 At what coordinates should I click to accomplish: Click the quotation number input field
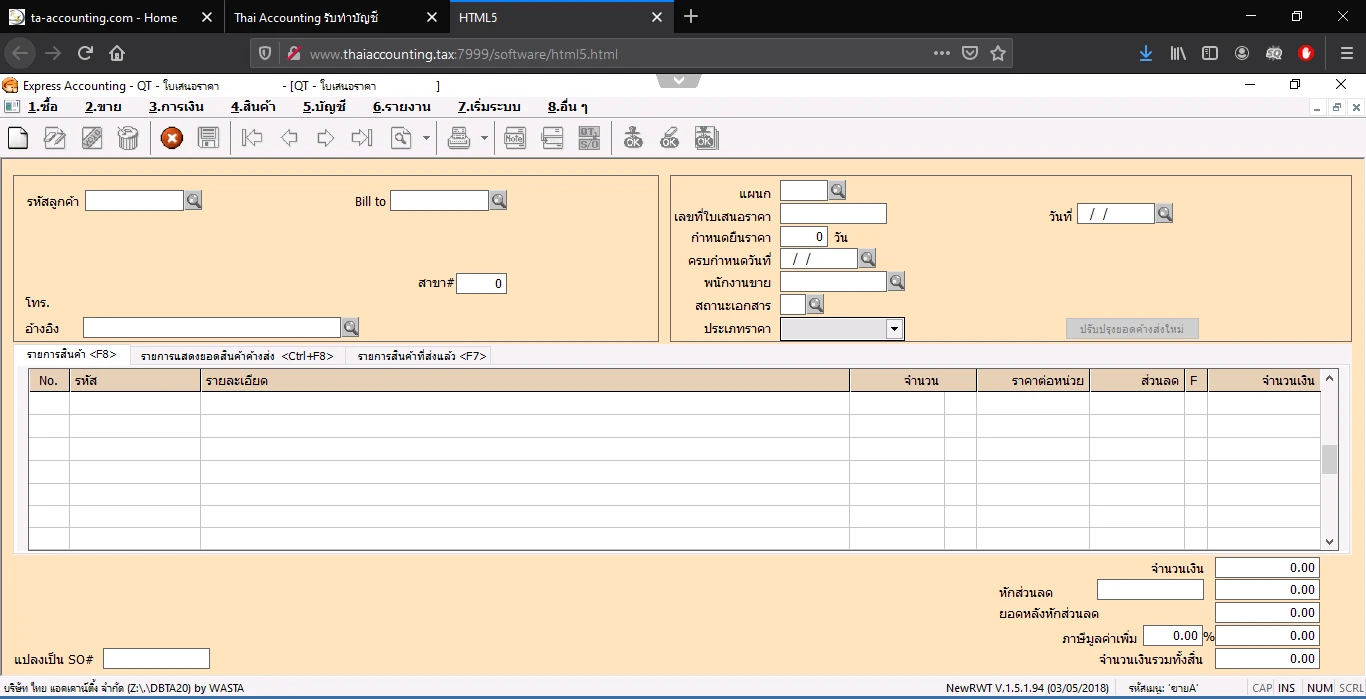coord(833,214)
